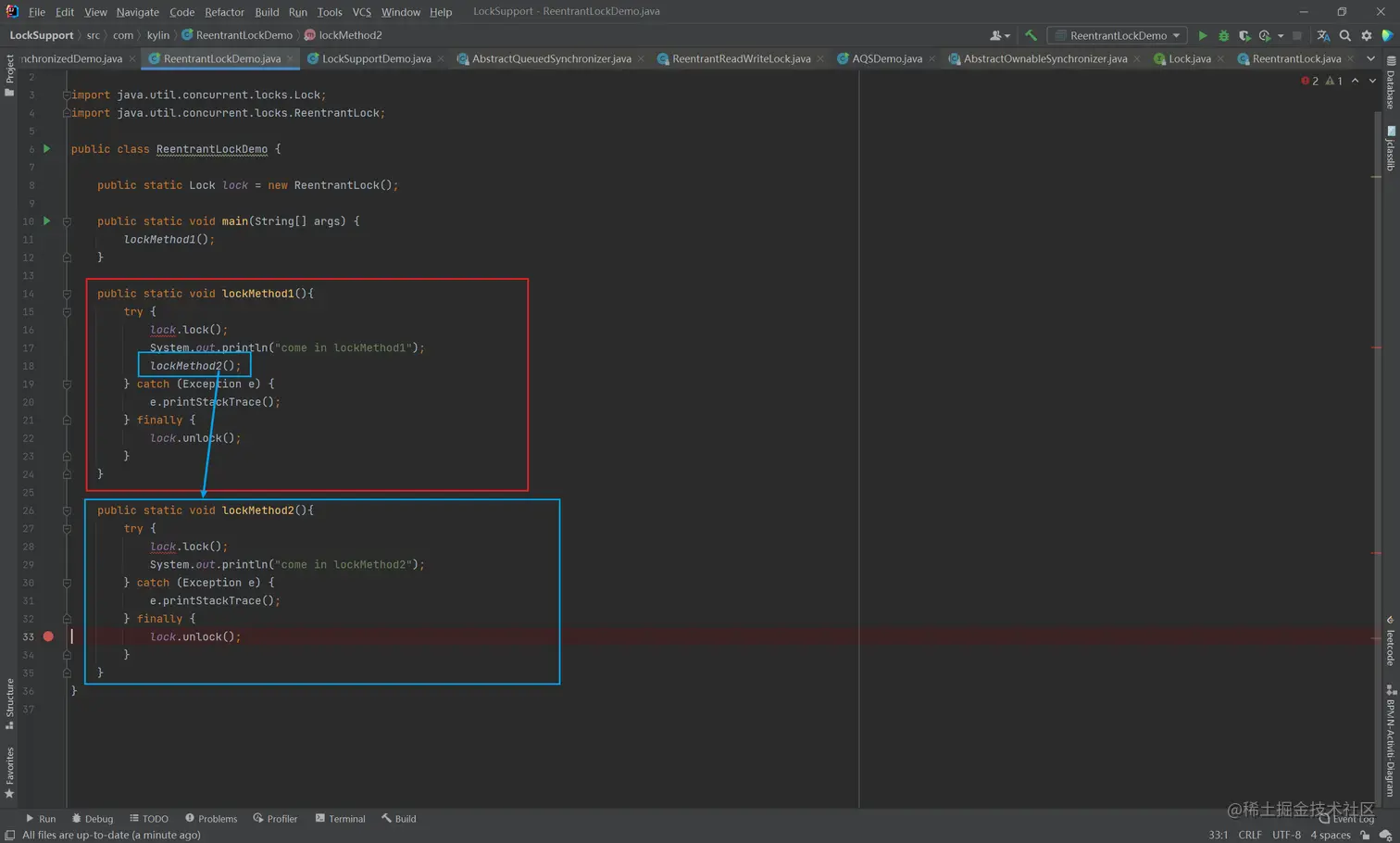Open the Project tool window
Image resolution: width=1400 pixels, height=843 pixels.
[9, 75]
